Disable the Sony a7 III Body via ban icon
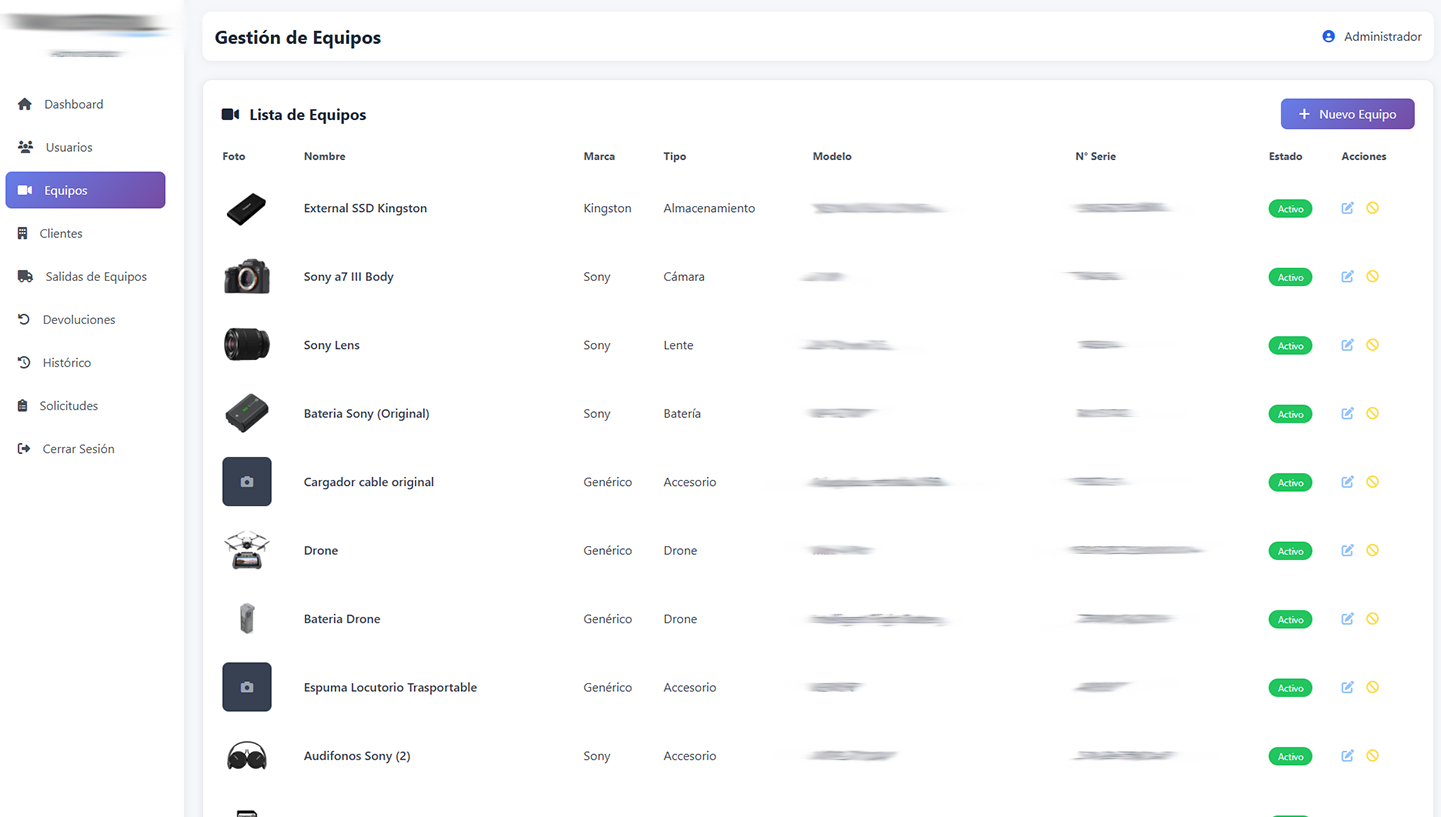 1374,277
